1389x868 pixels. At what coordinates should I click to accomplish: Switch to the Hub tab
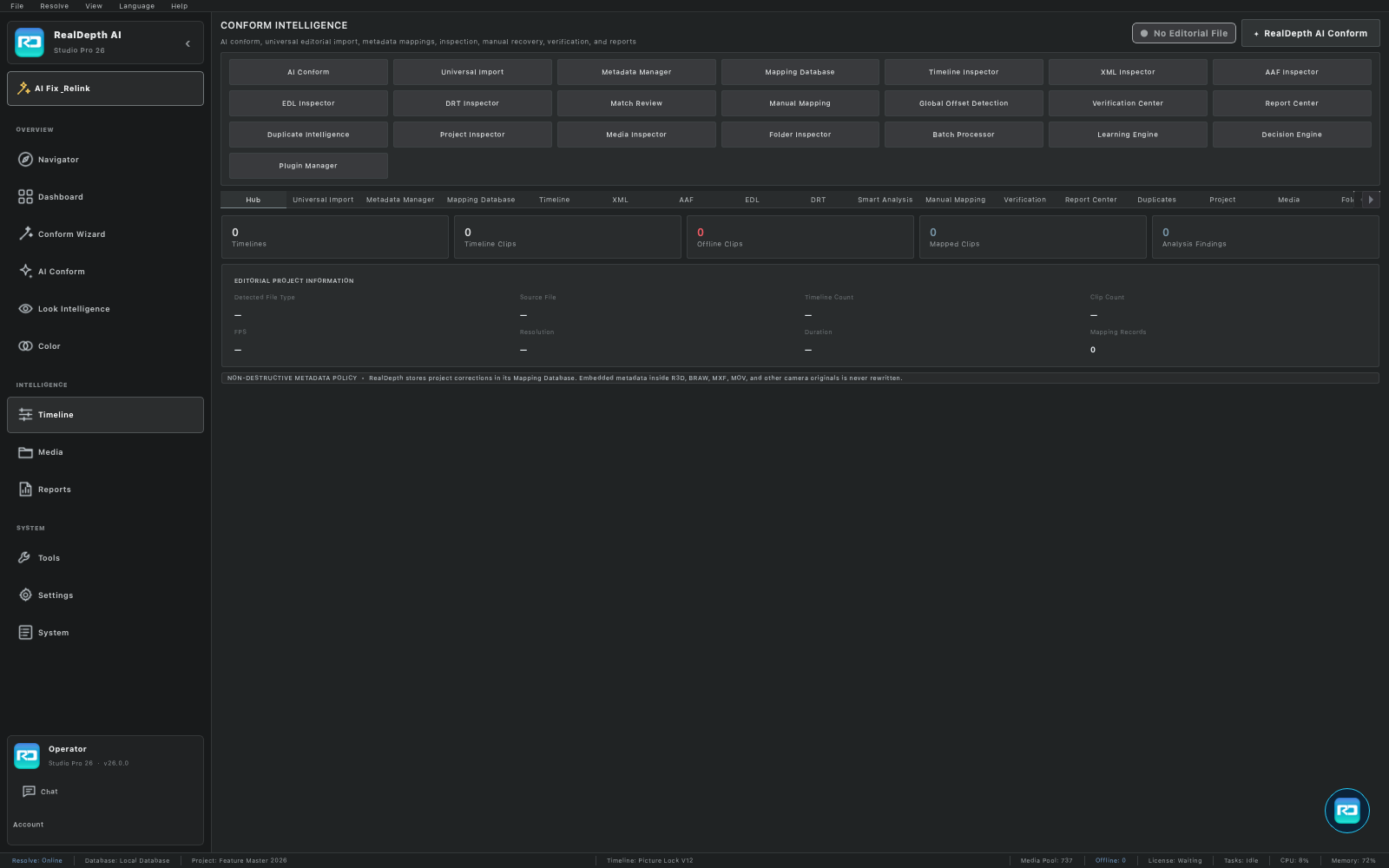(x=253, y=200)
